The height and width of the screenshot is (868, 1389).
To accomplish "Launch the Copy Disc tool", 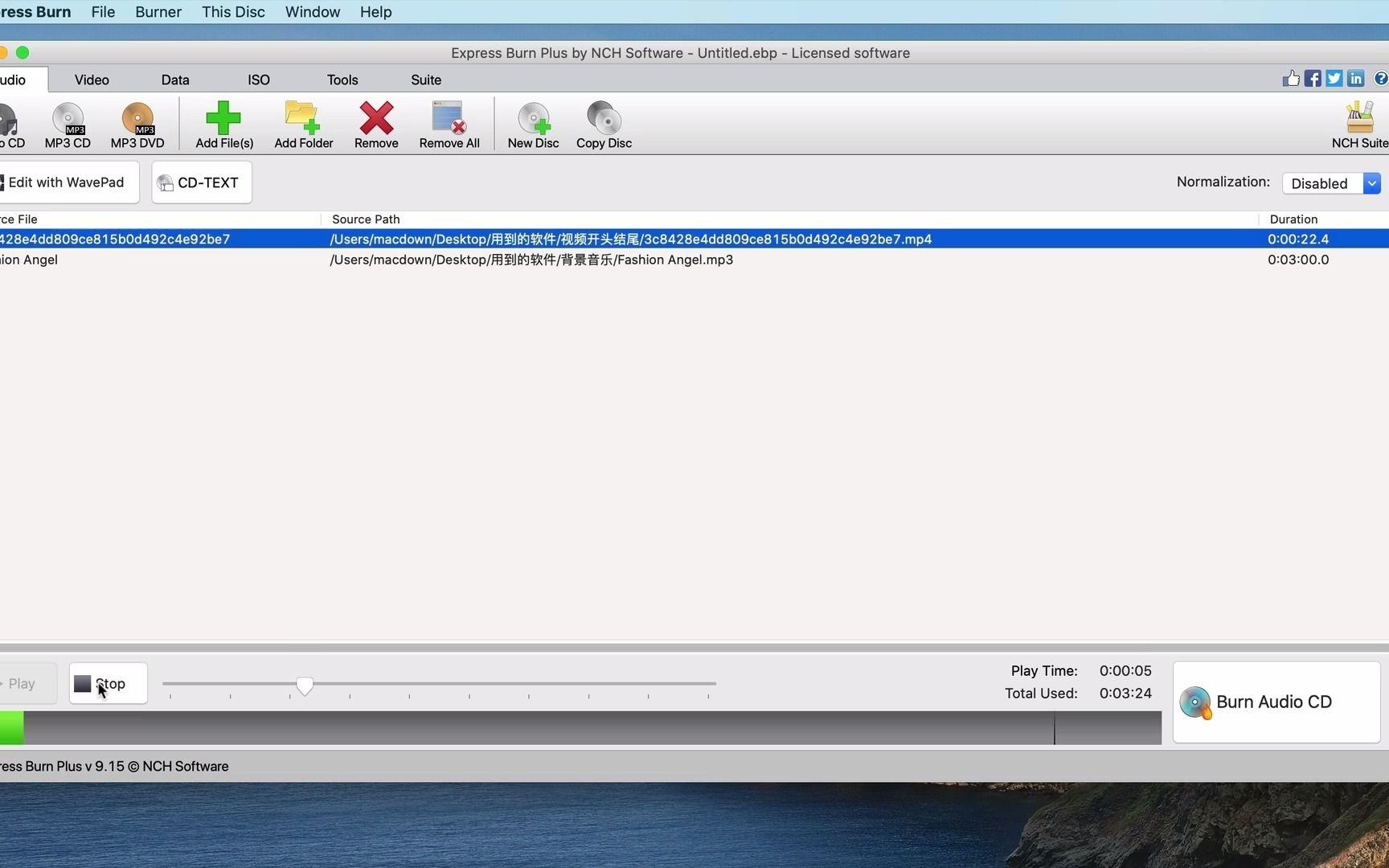I will pyautogui.click(x=604, y=125).
